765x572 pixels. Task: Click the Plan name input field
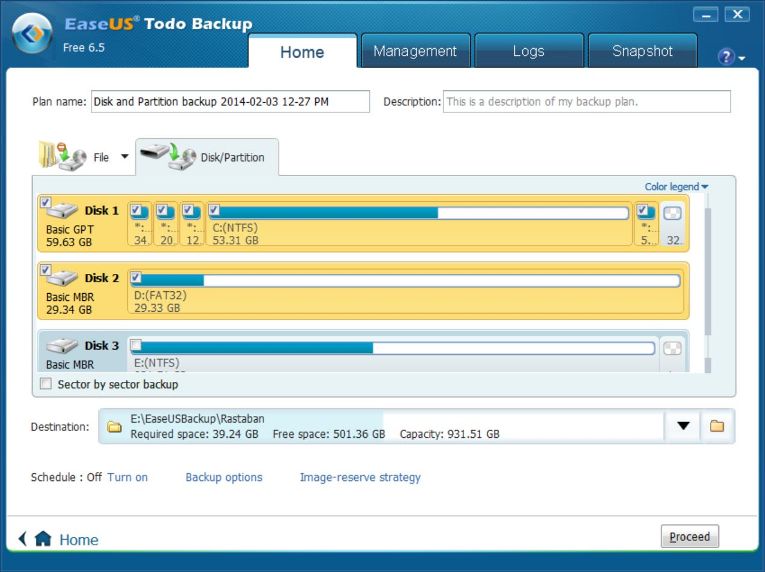[230, 102]
